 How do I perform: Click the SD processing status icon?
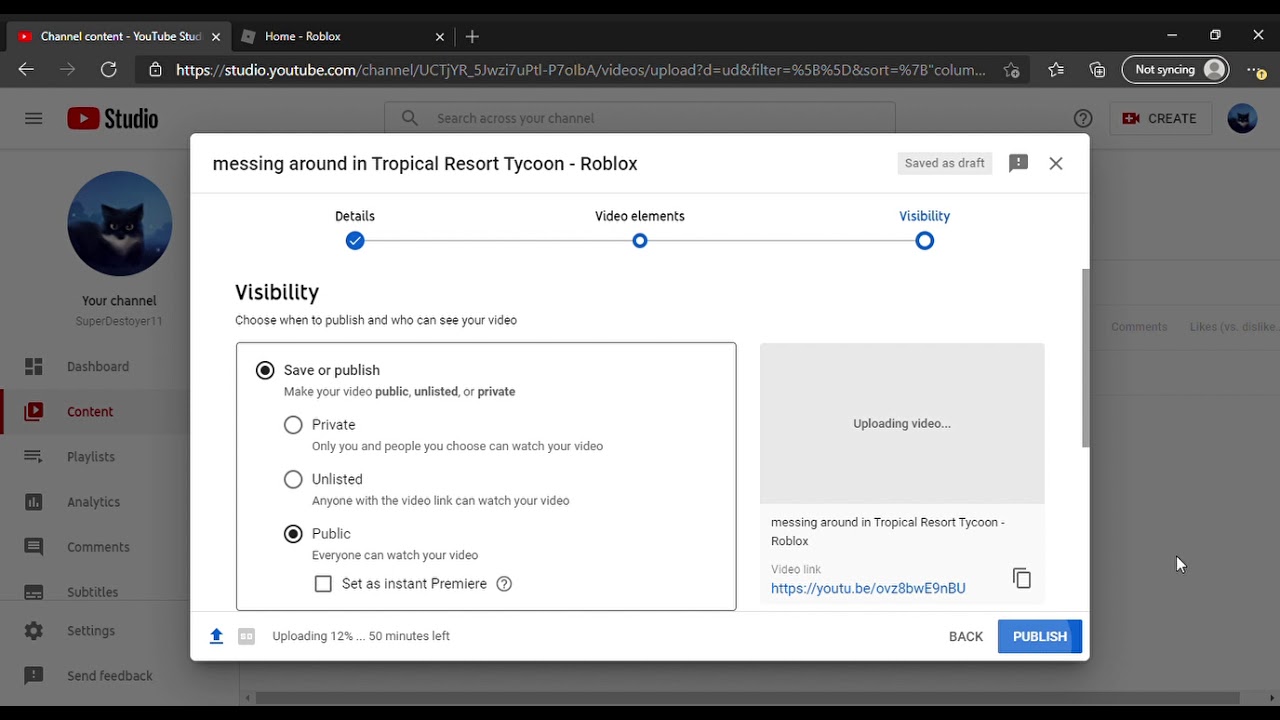pyautogui.click(x=246, y=636)
